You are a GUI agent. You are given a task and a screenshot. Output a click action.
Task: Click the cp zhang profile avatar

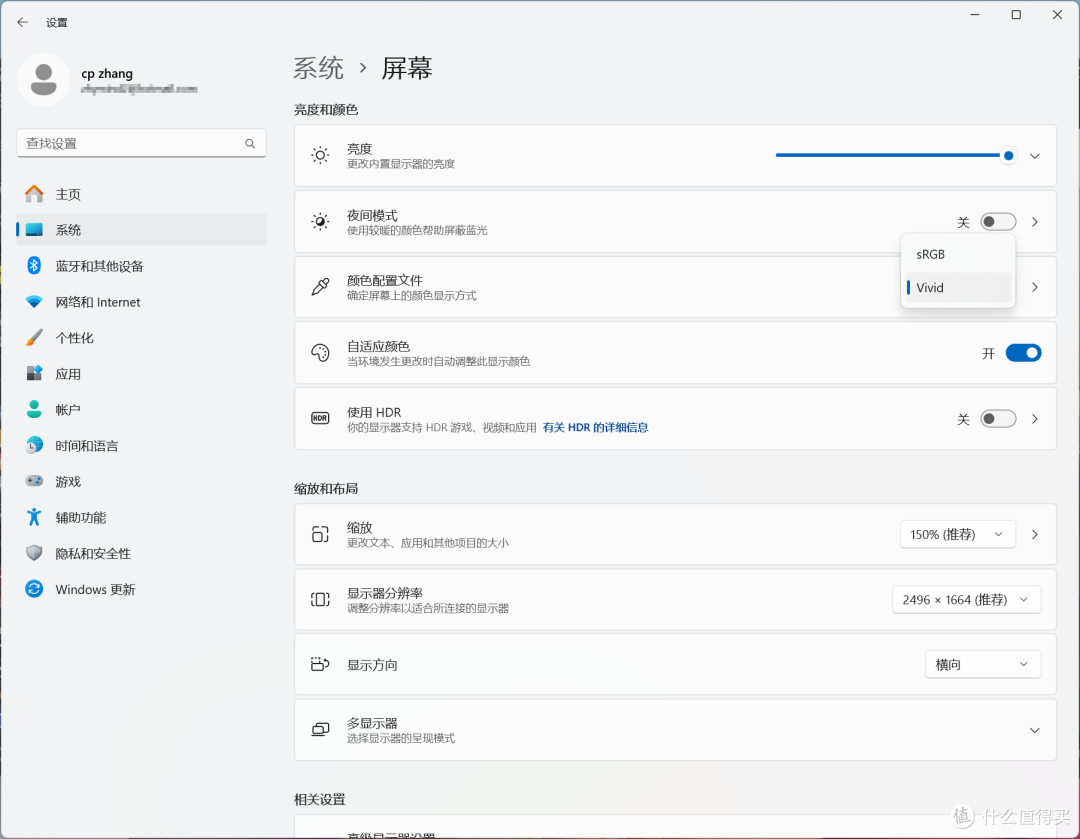tap(43, 80)
